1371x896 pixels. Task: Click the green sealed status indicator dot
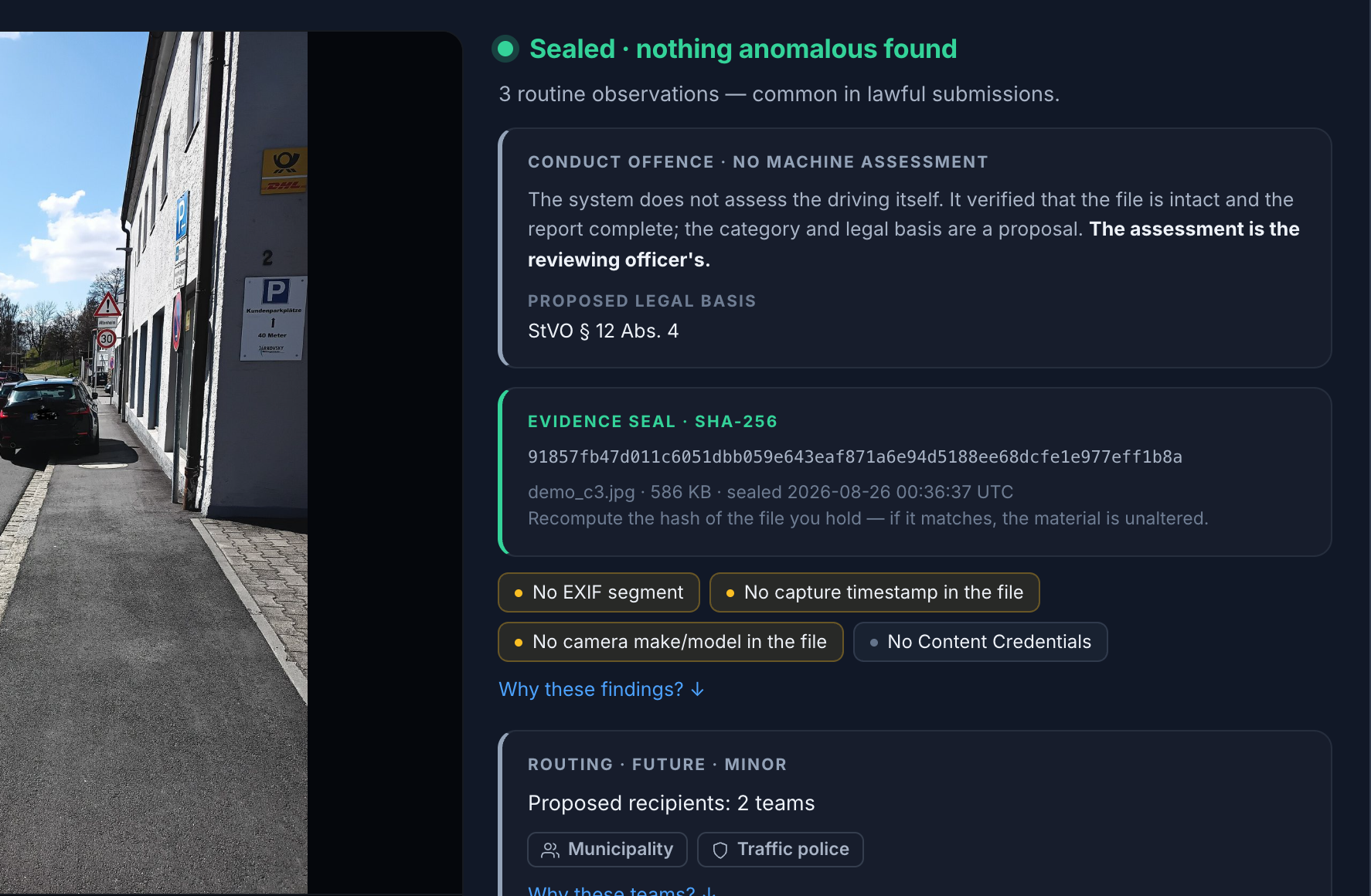[505, 49]
